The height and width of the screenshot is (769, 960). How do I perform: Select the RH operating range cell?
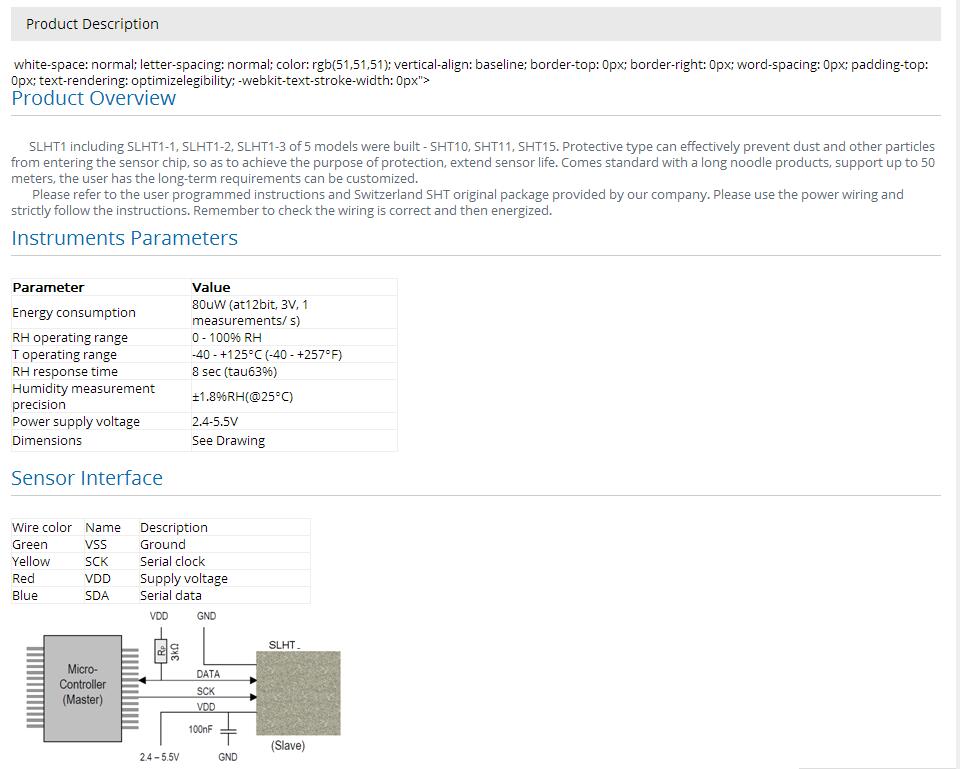101,337
